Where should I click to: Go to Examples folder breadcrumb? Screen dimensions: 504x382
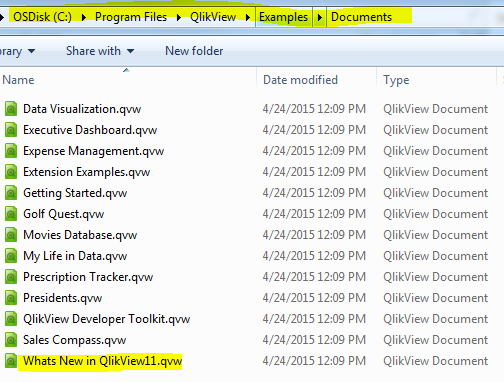[x=284, y=17]
